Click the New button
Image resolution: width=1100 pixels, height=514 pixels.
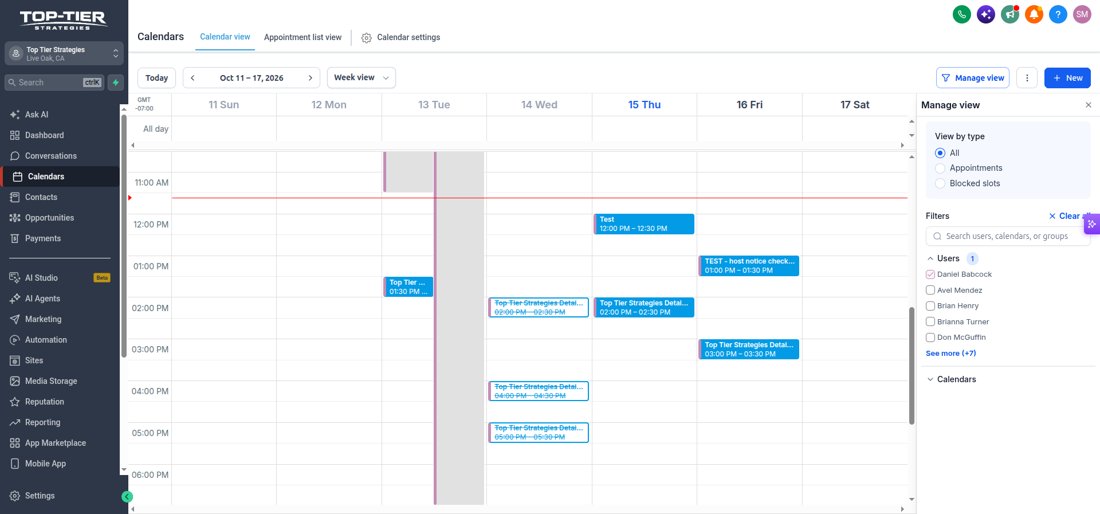(x=1067, y=78)
